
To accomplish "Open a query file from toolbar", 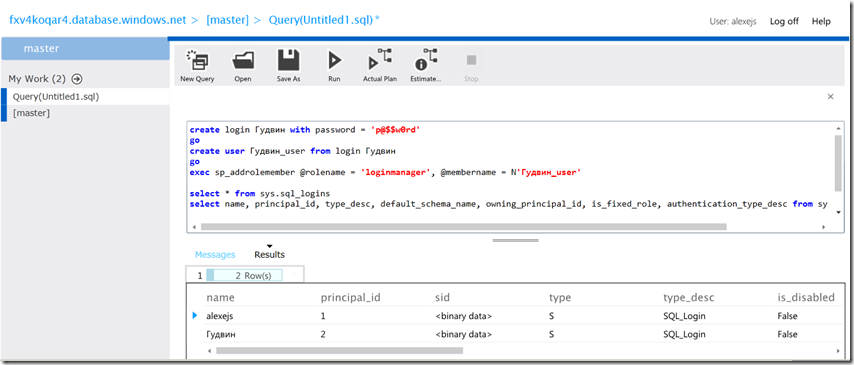I will click(x=243, y=66).
